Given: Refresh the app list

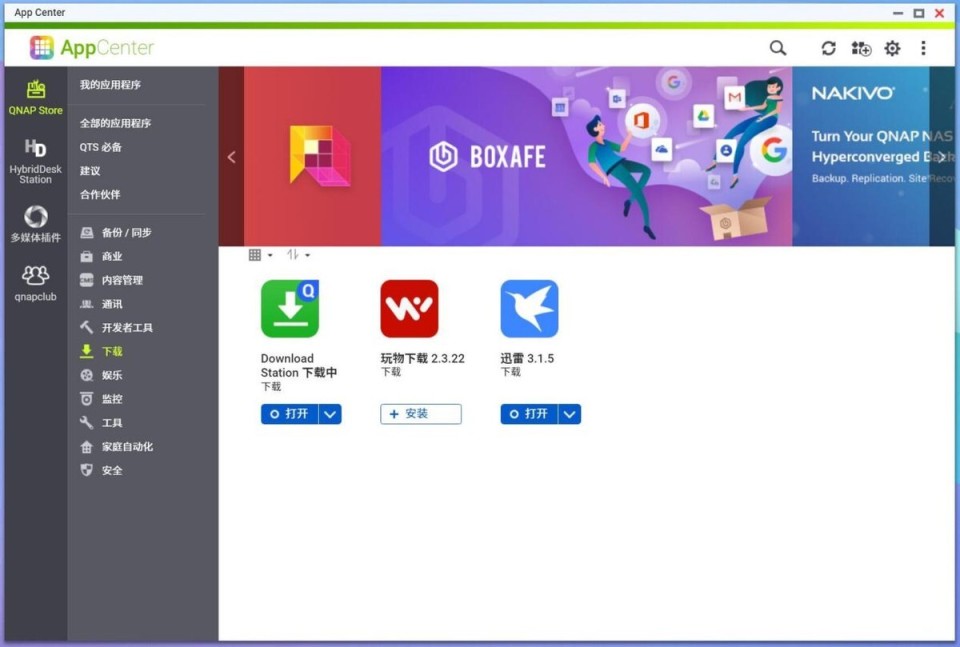Looking at the screenshot, I should coord(828,48).
